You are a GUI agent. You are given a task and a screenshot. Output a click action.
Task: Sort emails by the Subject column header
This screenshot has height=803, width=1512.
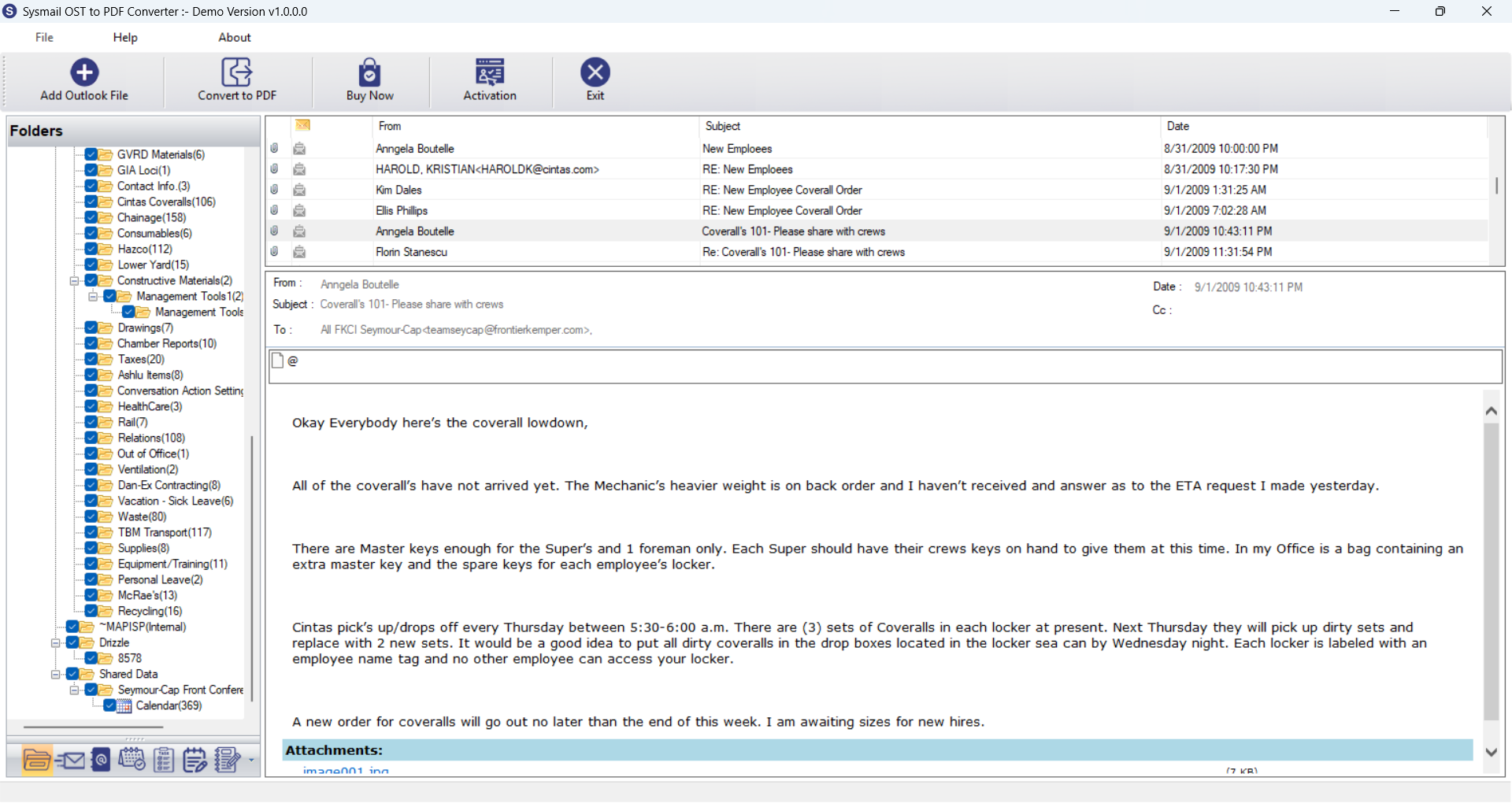[930, 126]
